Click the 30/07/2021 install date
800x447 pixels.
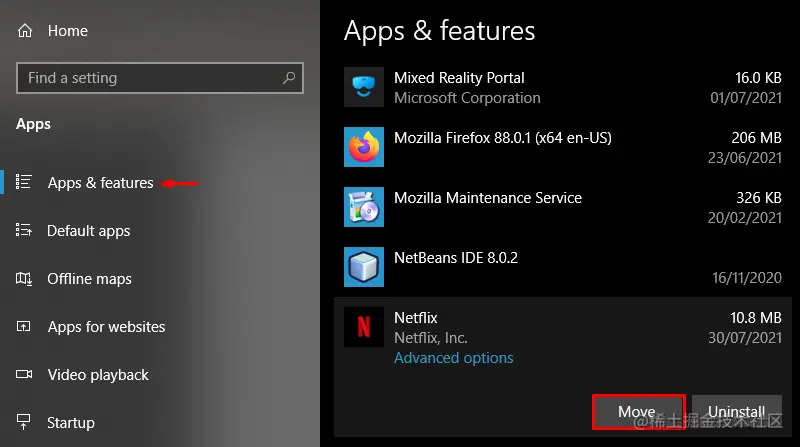pyautogui.click(x=745, y=338)
